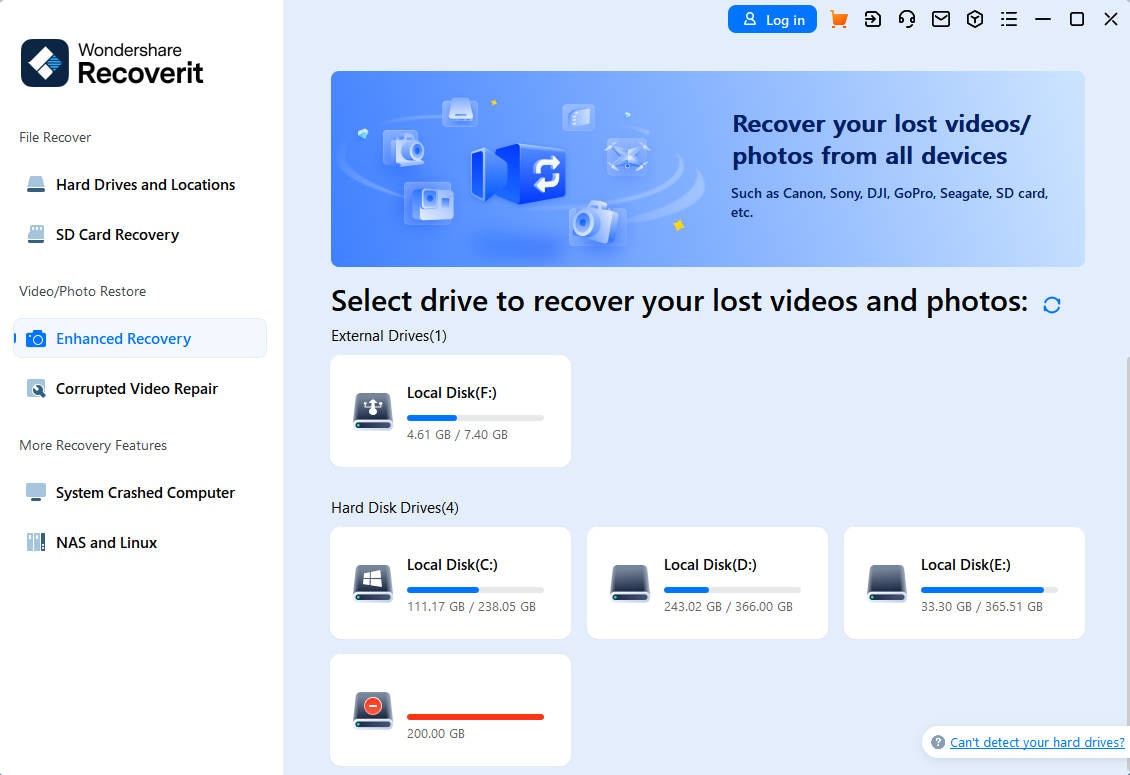Viewport: 1130px width, 775px height.
Task: Click the 200.00 GB size label
Action: pyautogui.click(x=436, y=733)
